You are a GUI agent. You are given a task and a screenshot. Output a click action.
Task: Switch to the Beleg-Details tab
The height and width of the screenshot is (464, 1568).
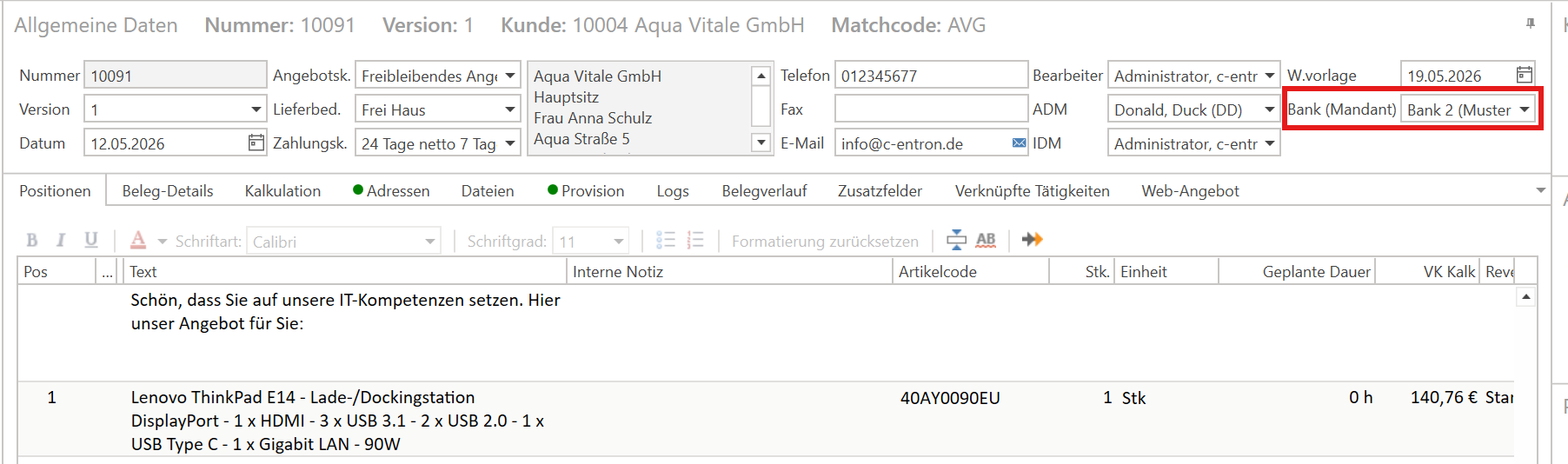168,191
